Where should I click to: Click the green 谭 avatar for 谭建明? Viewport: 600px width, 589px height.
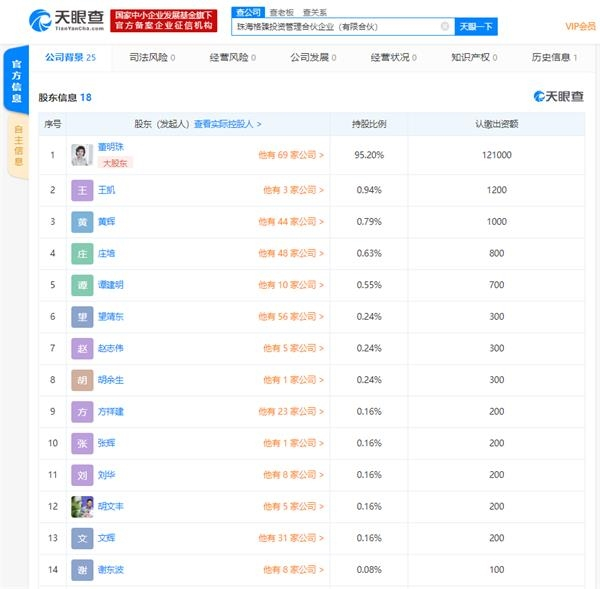click(x=82, y=285)
